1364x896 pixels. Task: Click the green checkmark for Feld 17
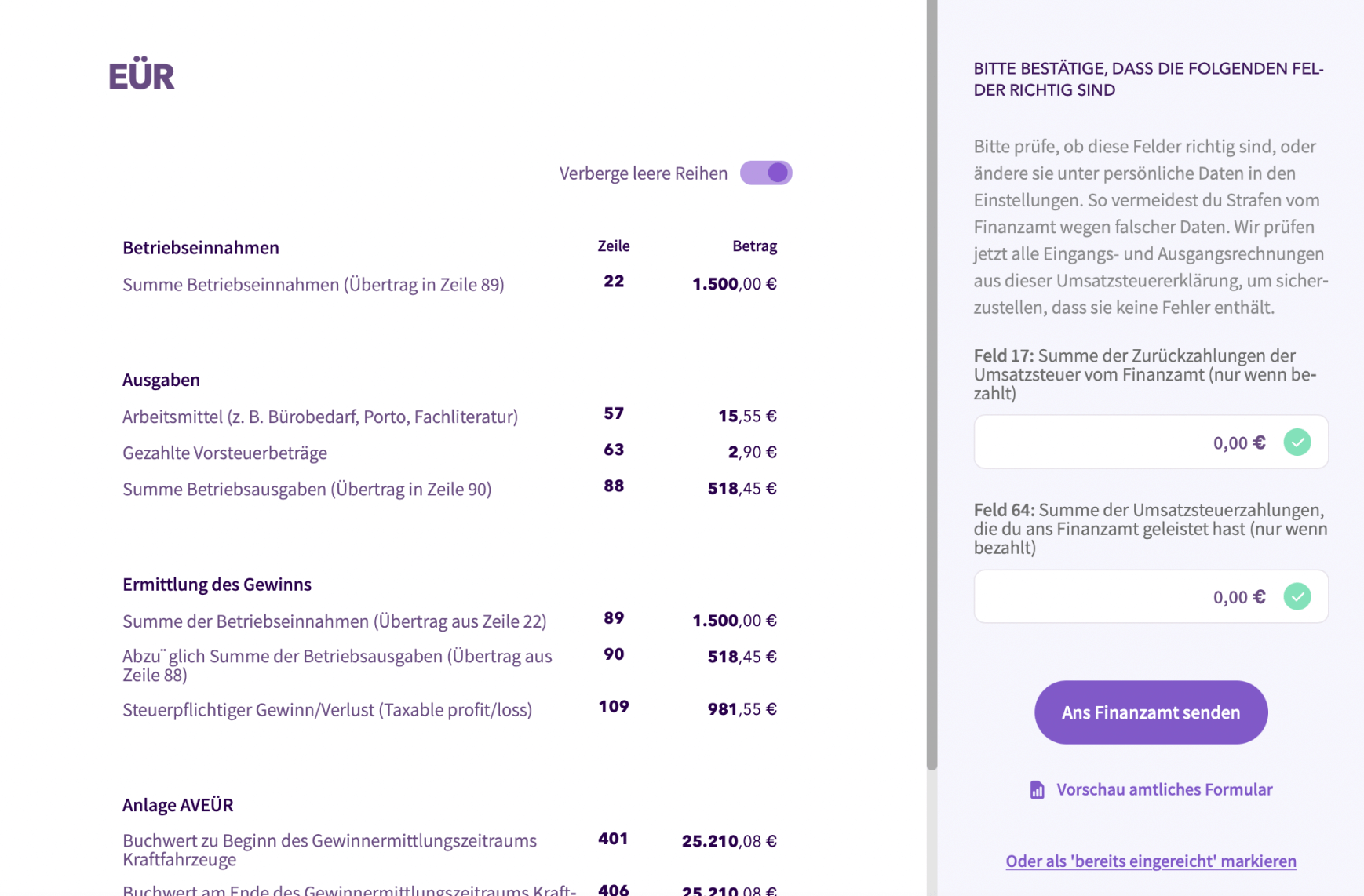(x=1297, y=443)
